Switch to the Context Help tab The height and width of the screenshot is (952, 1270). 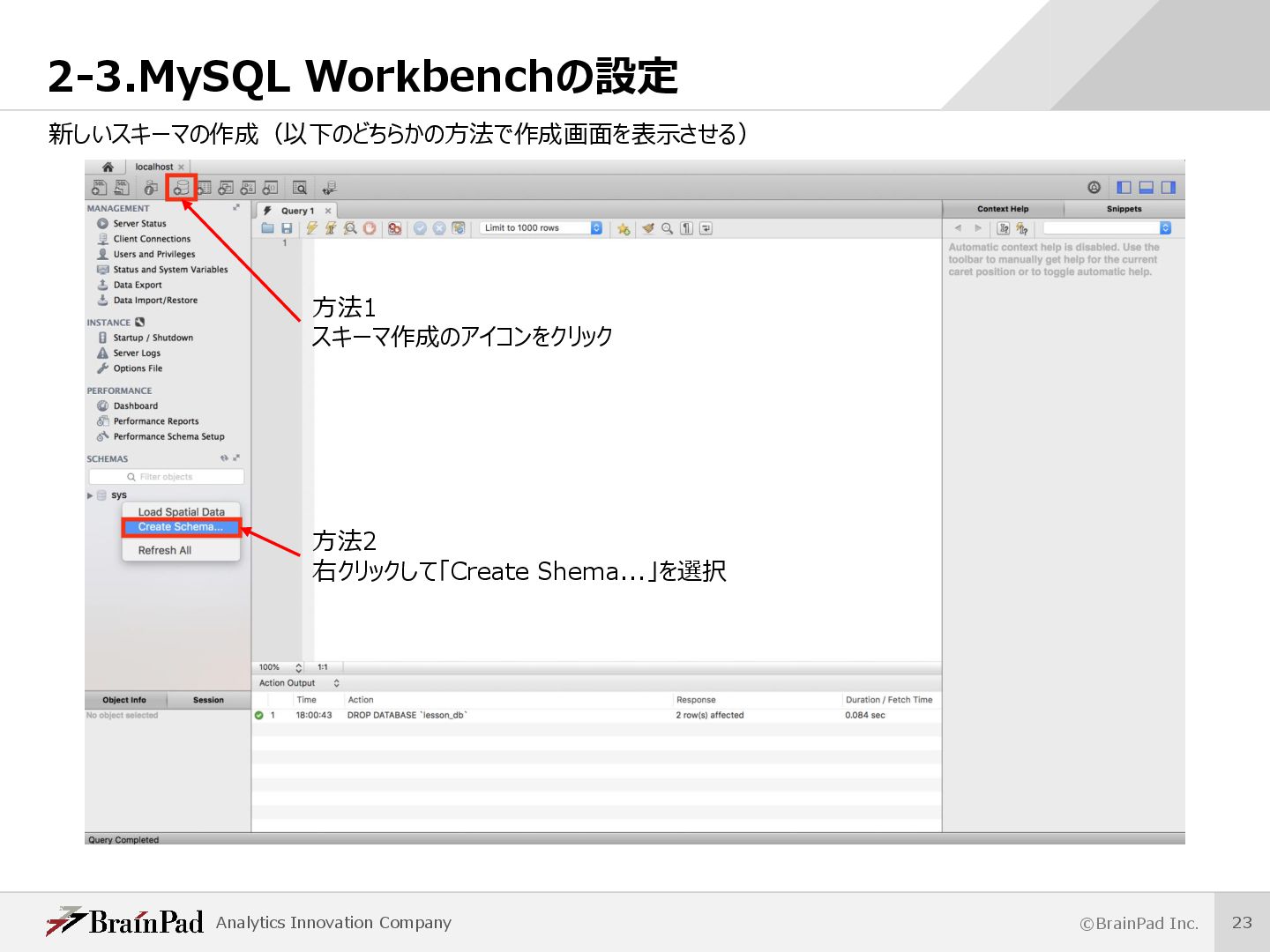point(1003,210)
